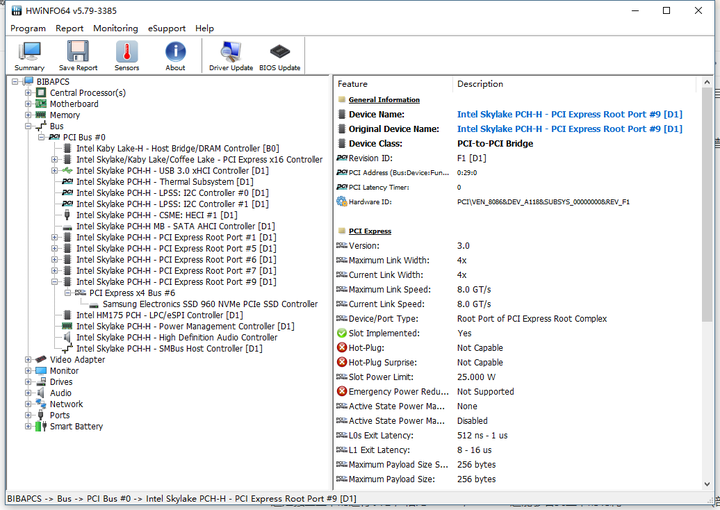Viewport: 720px width, 510px height.
Task: Click the Ports connector icon
Action: (x=41, y=415)
